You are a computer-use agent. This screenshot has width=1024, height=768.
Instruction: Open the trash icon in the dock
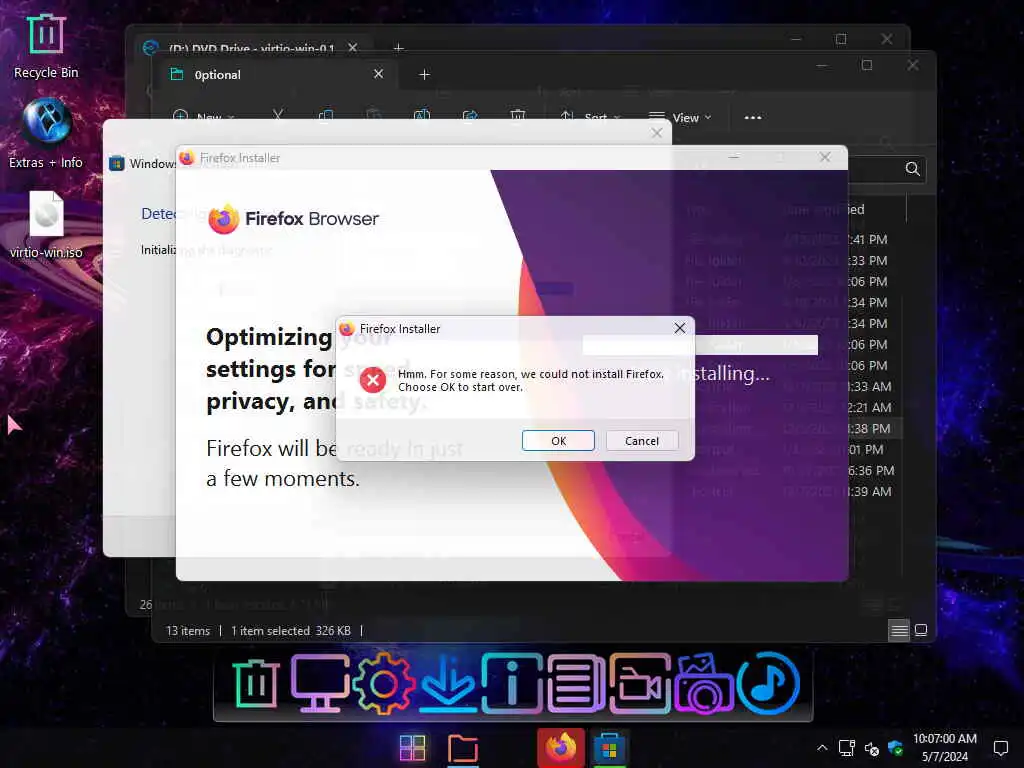[x=256, y=683]
